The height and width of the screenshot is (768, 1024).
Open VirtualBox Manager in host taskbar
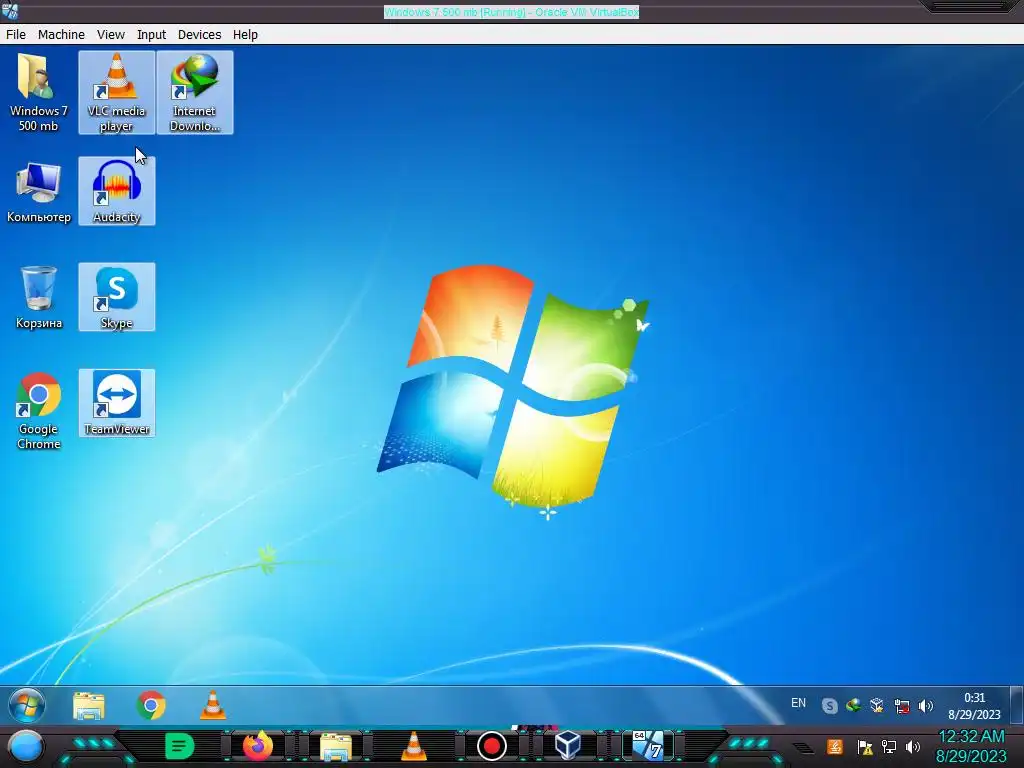pos(568,746)
